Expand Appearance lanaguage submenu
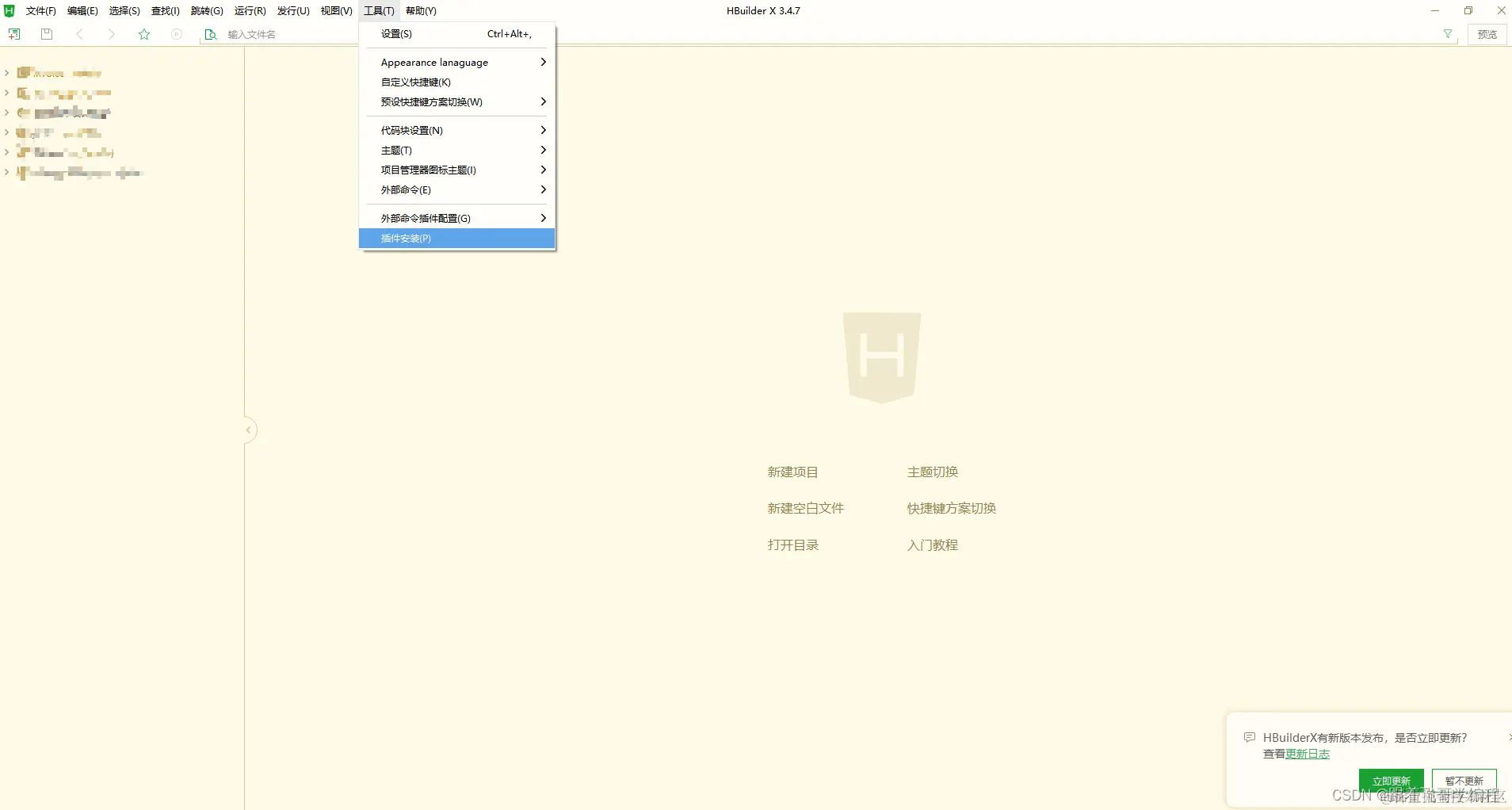The height and width of the screenshot is (810, 1512). click(457, 63)
